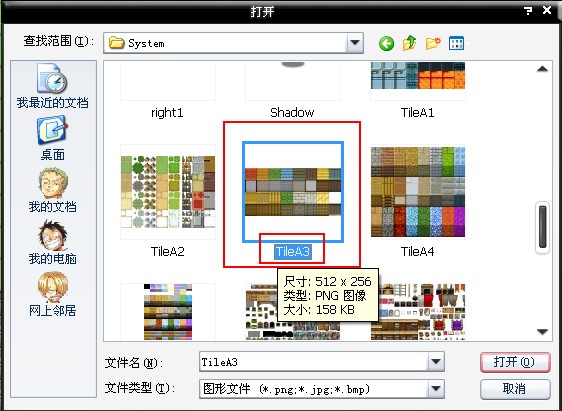Screen dimensions: 562x411
Task: Go to 桌面 desktop place
Action: tap(52, 138)
